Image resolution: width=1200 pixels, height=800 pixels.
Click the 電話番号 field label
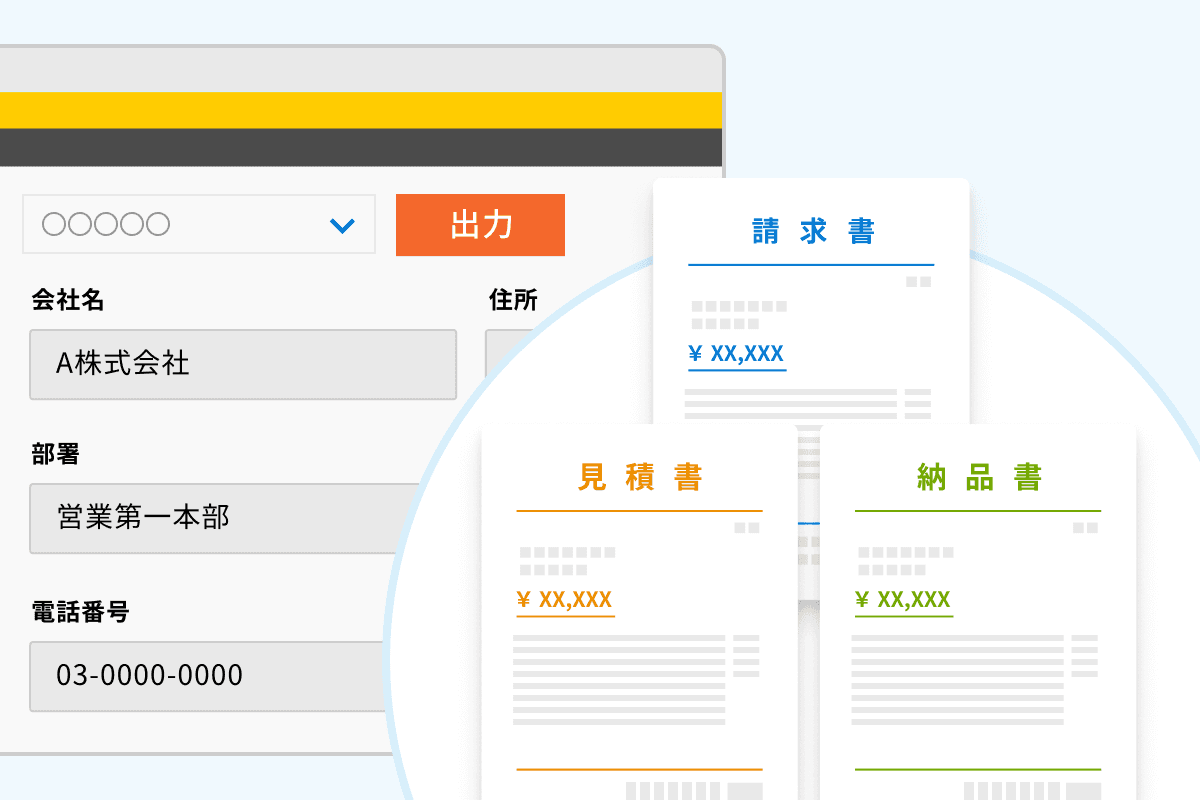pyautogui.click(x=80, y=612)
